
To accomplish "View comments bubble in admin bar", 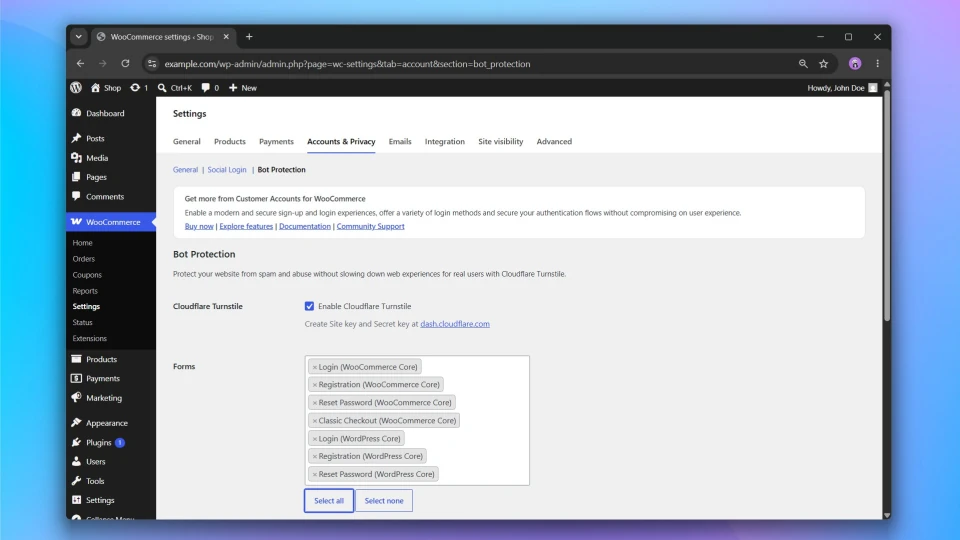I will coord(210,88).
